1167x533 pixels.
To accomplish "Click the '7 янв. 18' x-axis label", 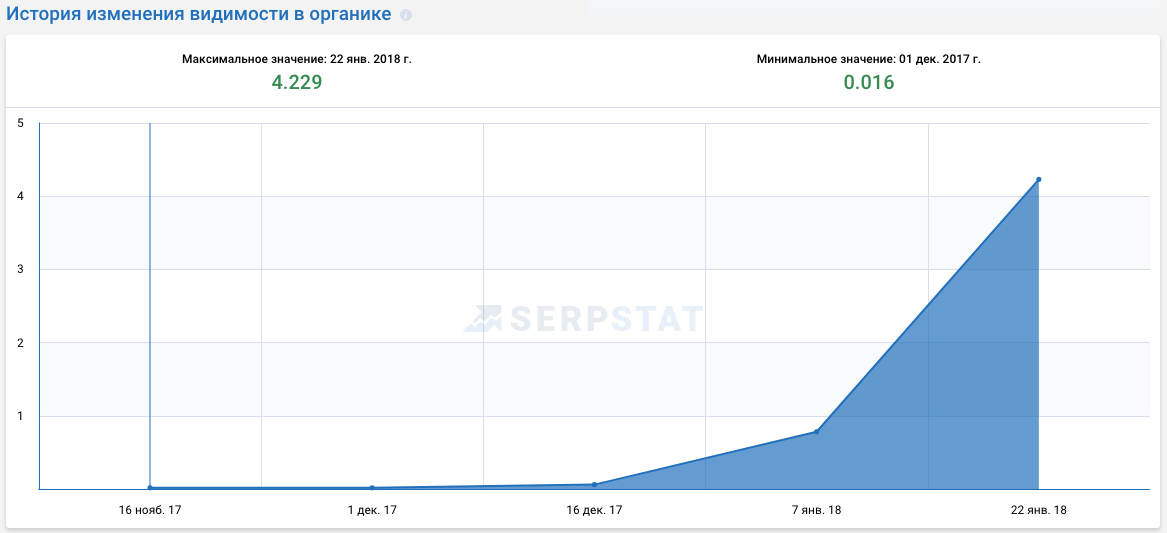I will pos(817,510).
